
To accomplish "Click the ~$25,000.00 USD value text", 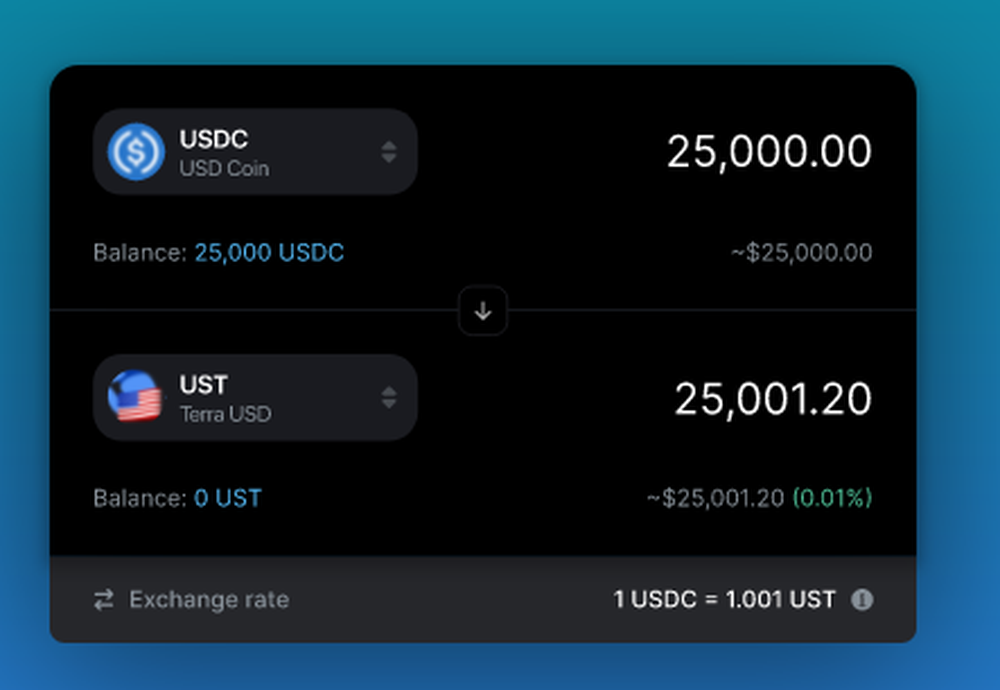I will tap(802, 253).
